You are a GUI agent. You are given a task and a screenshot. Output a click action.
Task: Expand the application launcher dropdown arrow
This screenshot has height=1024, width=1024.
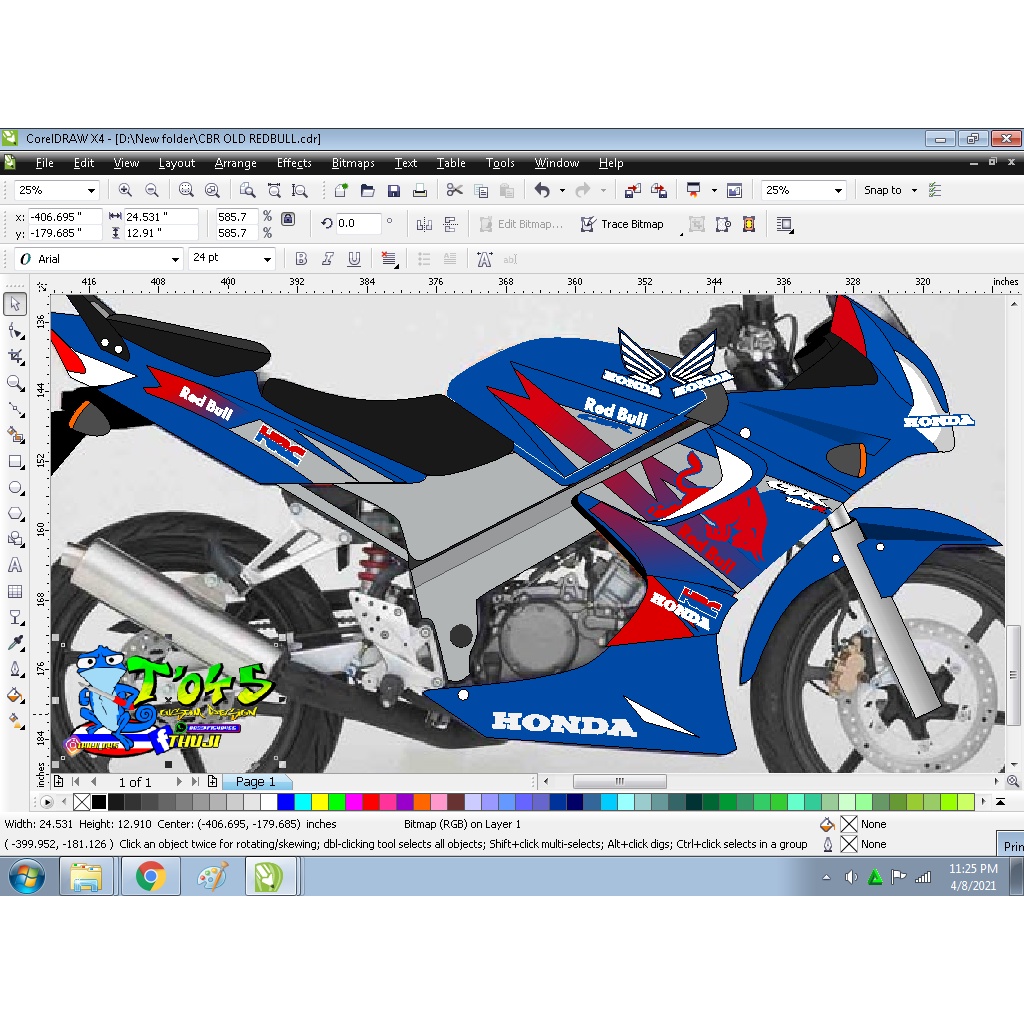pyautogui.click(x=714, y=190)
